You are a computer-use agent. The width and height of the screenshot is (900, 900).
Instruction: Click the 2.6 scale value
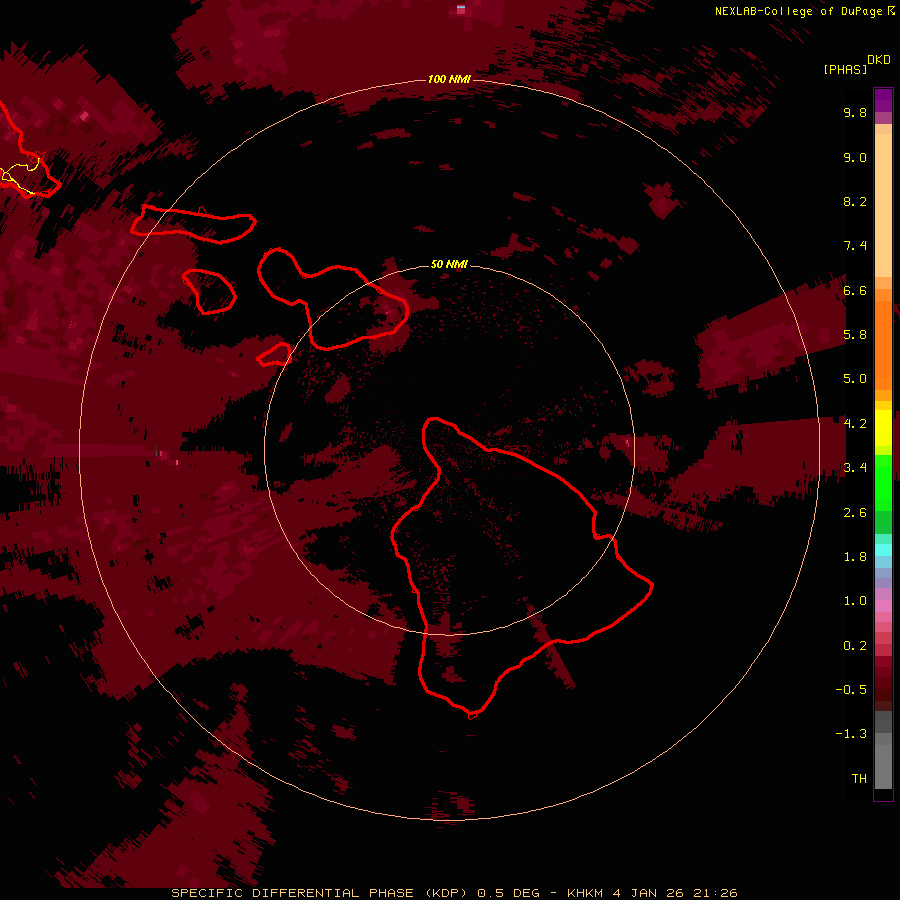855,513
